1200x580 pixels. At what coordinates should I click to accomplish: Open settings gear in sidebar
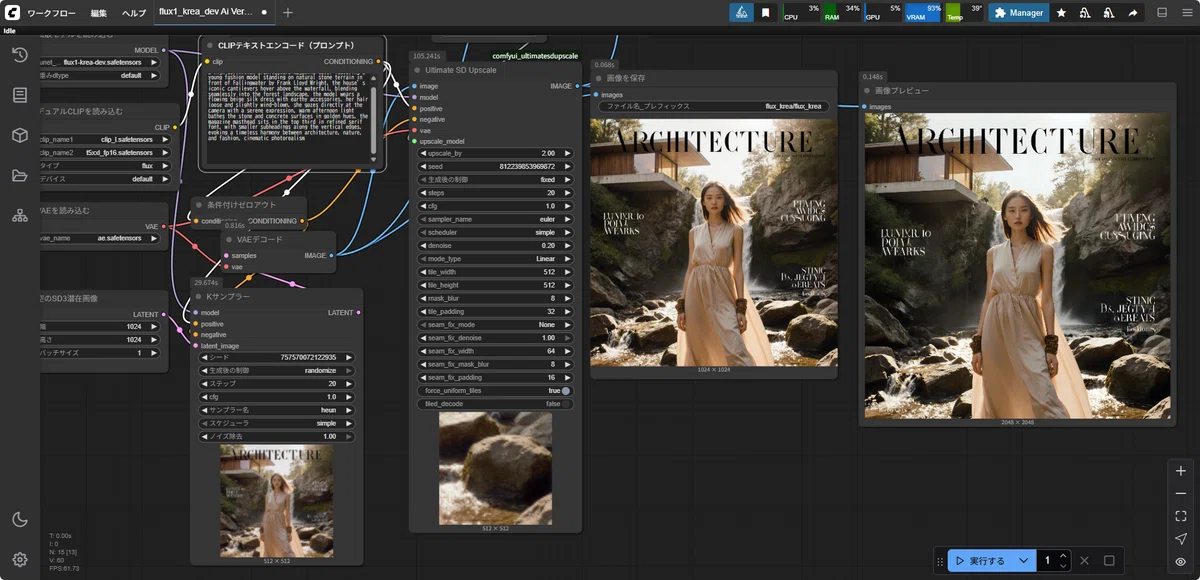(x=20, y=559)
